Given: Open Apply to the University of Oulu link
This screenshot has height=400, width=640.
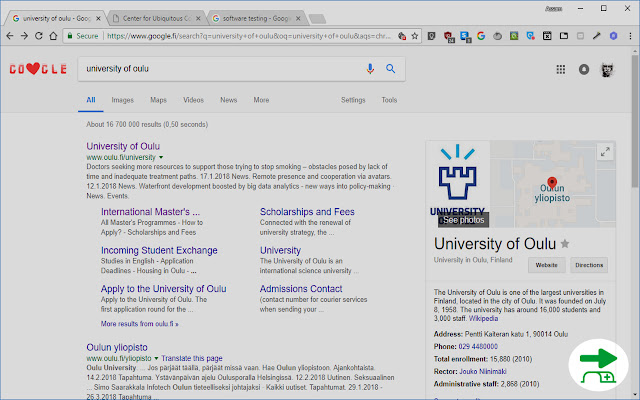Looking at the screenshot, I should pyautogui.click(x=163, y=289).
